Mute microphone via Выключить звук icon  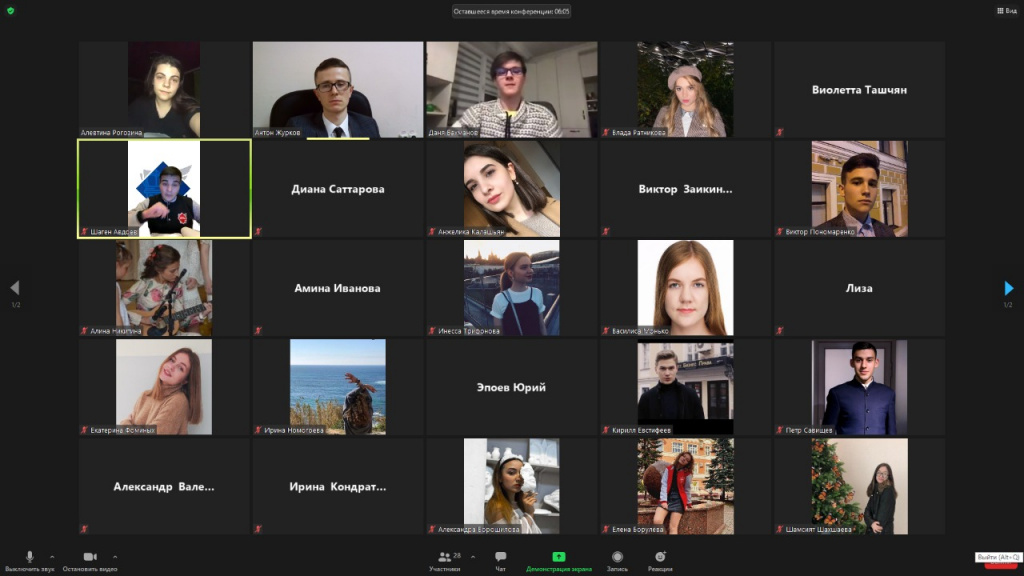tap(29, 556)
